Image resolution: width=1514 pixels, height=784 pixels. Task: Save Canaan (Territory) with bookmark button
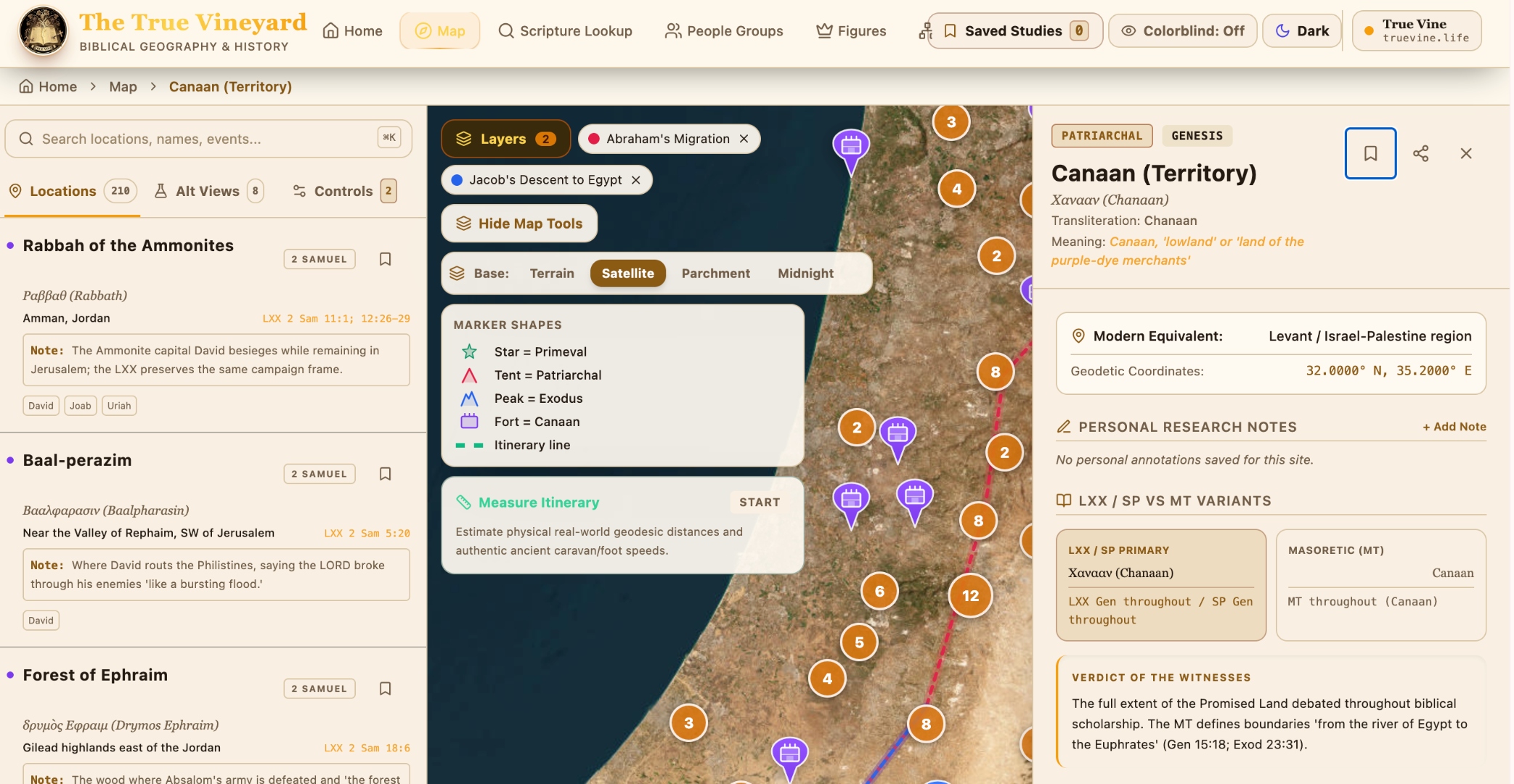1370,153
